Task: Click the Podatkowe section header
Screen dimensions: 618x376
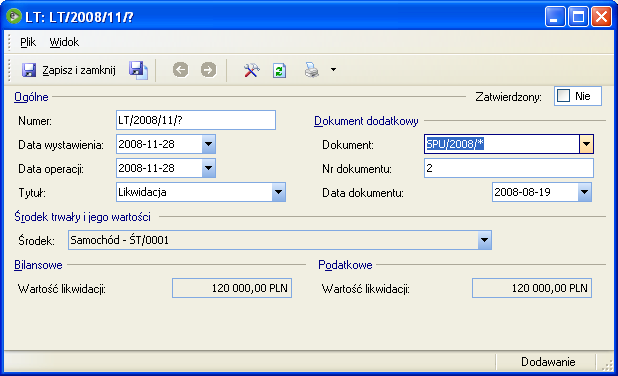Action: pyautogui.click(x=345, y=265)
